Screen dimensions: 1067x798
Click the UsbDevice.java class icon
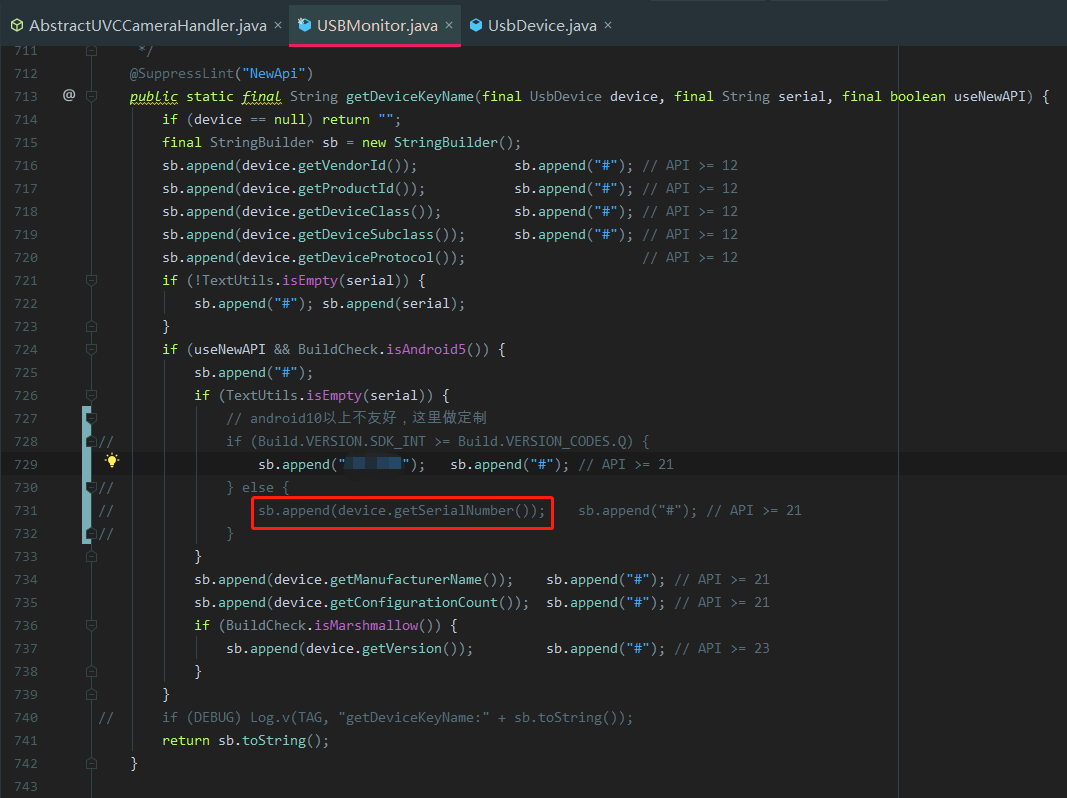click(x=476, y=25)
